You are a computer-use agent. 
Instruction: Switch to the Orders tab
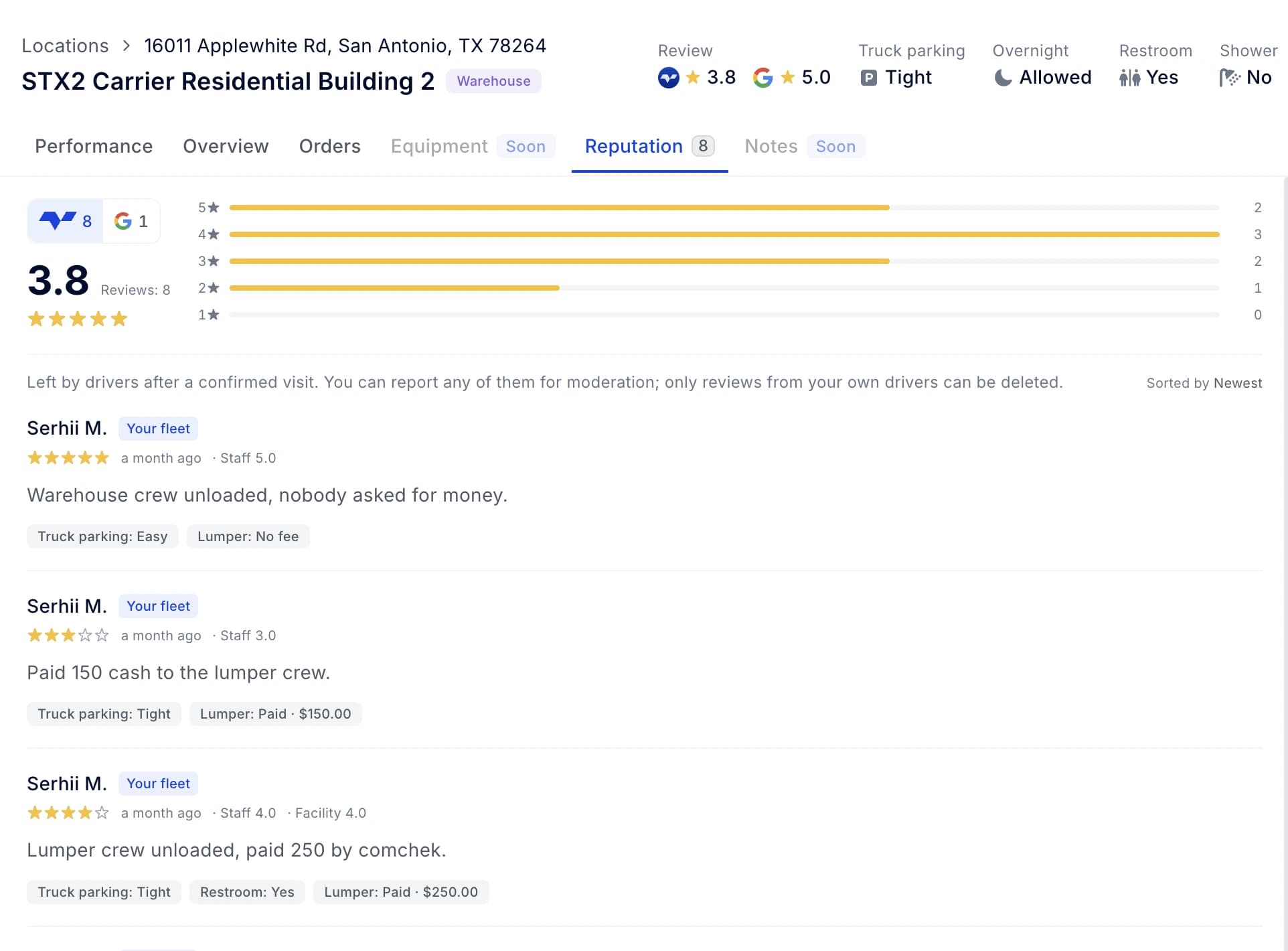(x=329, y=146)
